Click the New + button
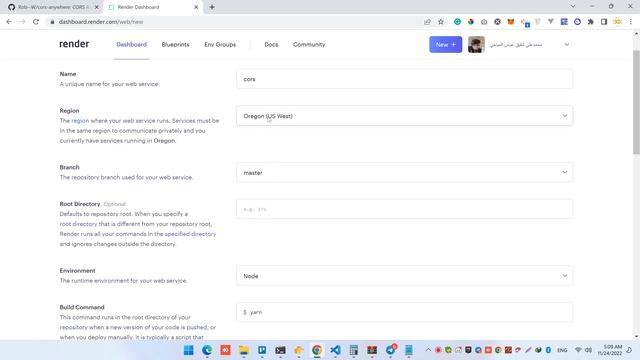Viewport: 640px width, 360px height. click(x=445, y=44)
